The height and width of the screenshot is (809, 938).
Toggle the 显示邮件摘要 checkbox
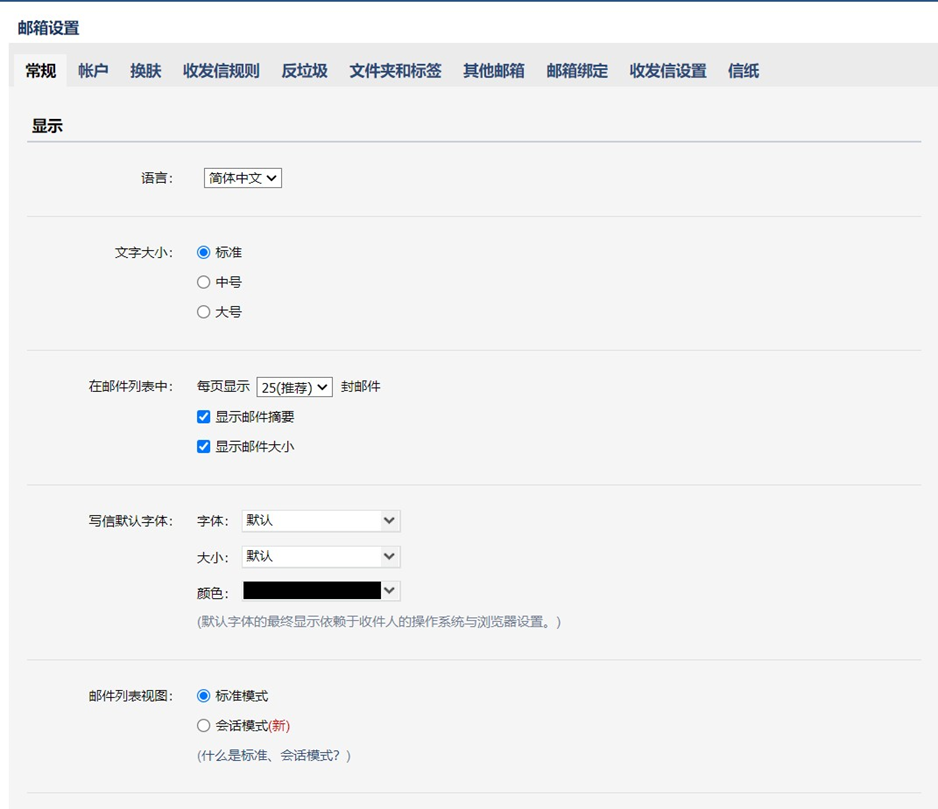tap(203, 417)
